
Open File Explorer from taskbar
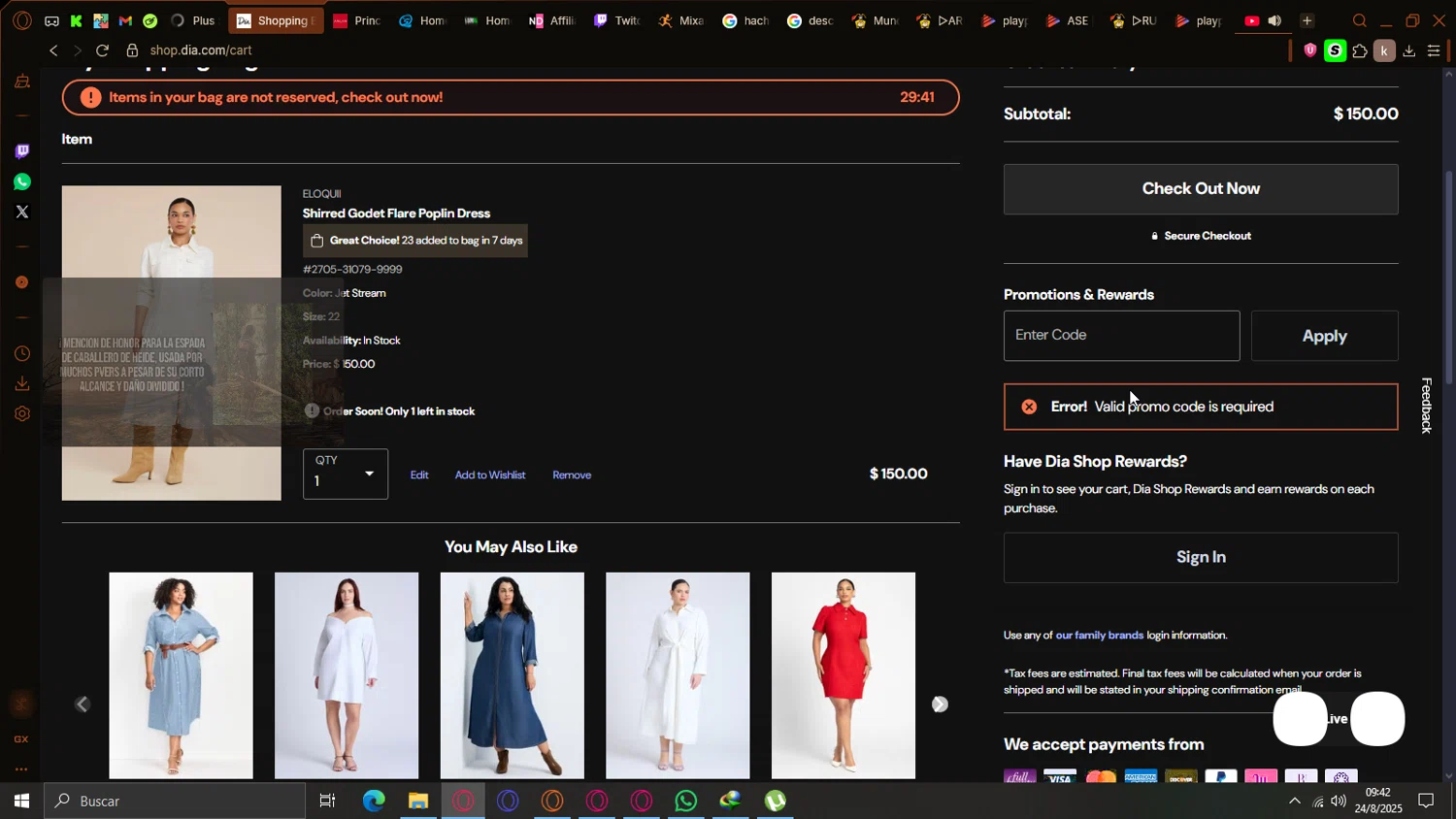[x=418, y=801]
